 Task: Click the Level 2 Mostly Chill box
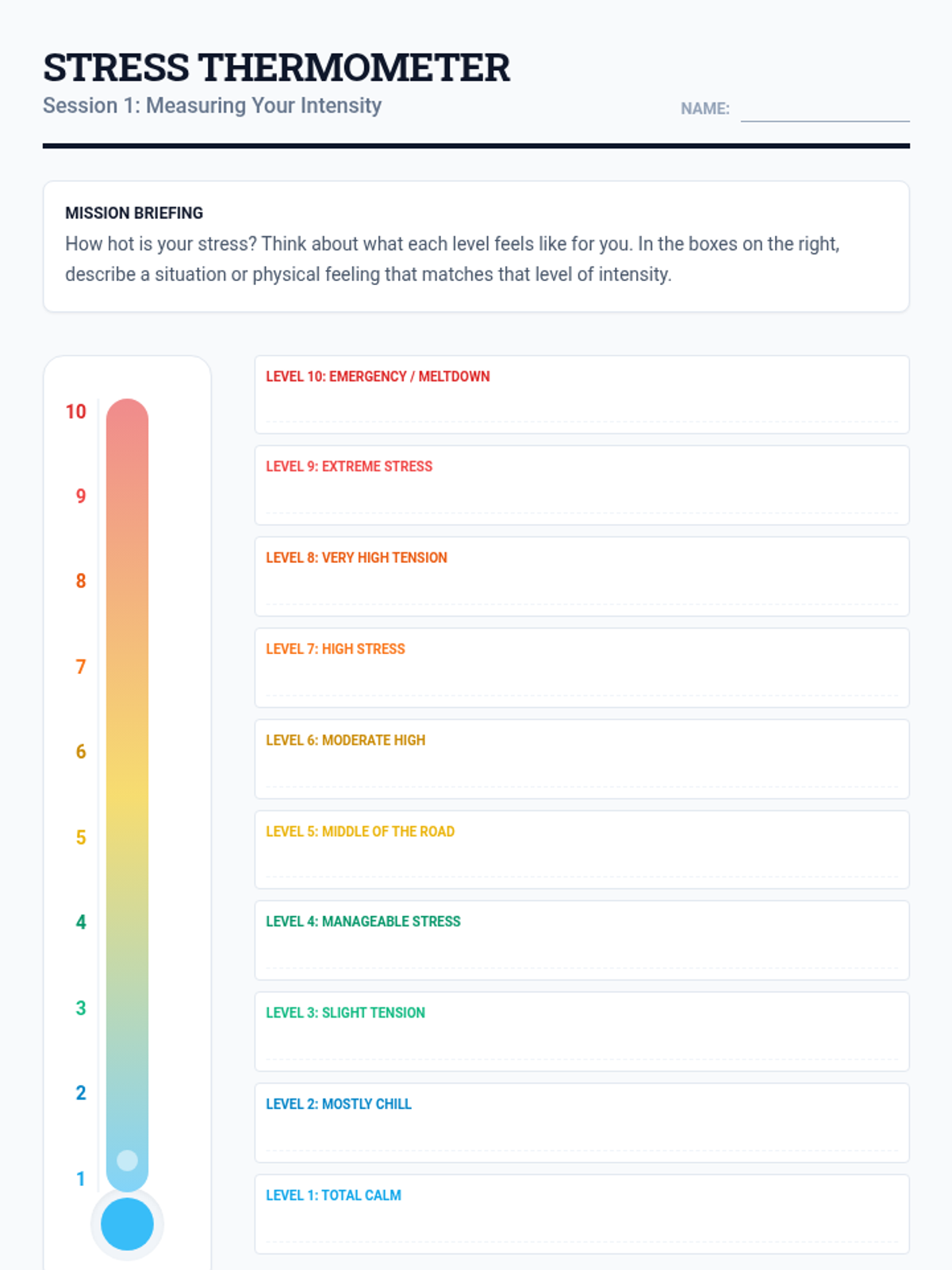[582, 1122]
